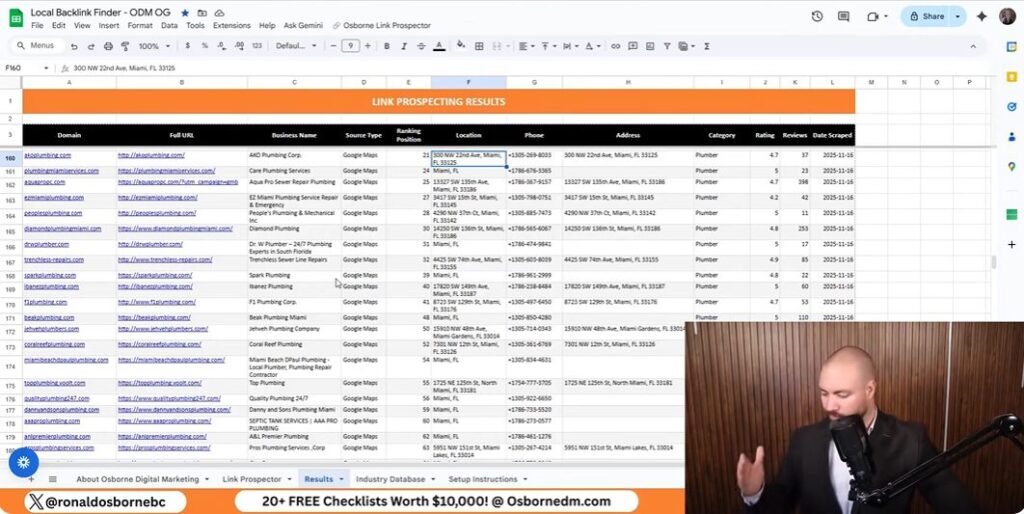Viewport: 1024px width, 514px height.
Task: Open Google Maps side panel icon
Action: [x=1012, y=167]
